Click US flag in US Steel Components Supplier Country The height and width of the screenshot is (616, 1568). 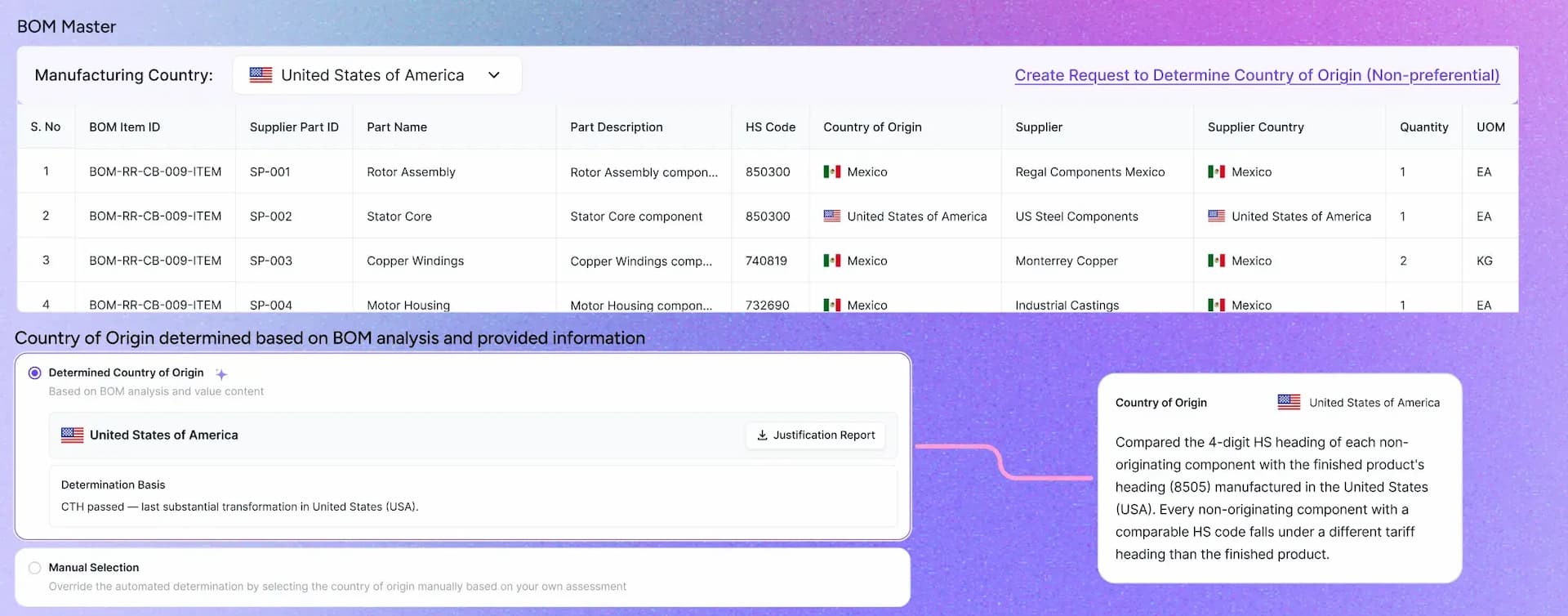coord(1216,216)
